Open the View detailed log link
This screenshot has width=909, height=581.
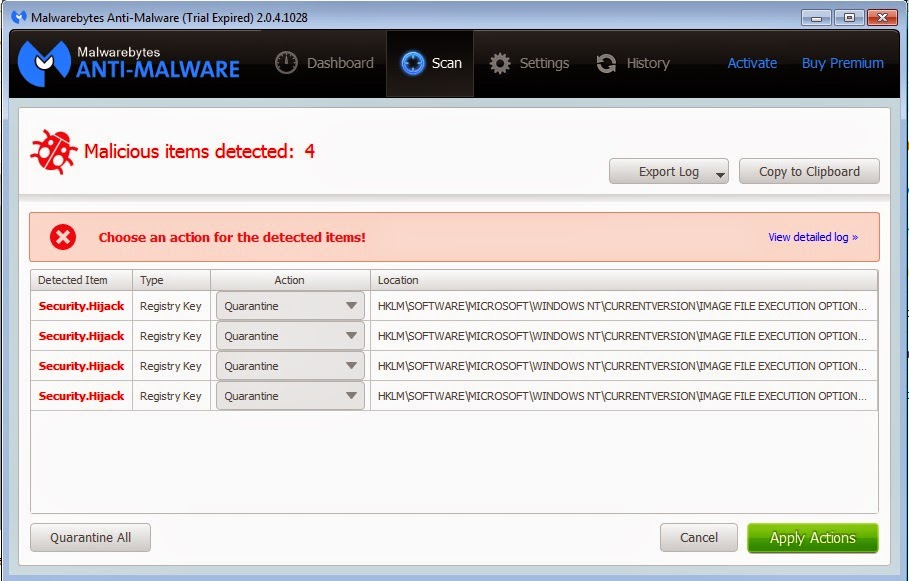click(x=813, y=237)
